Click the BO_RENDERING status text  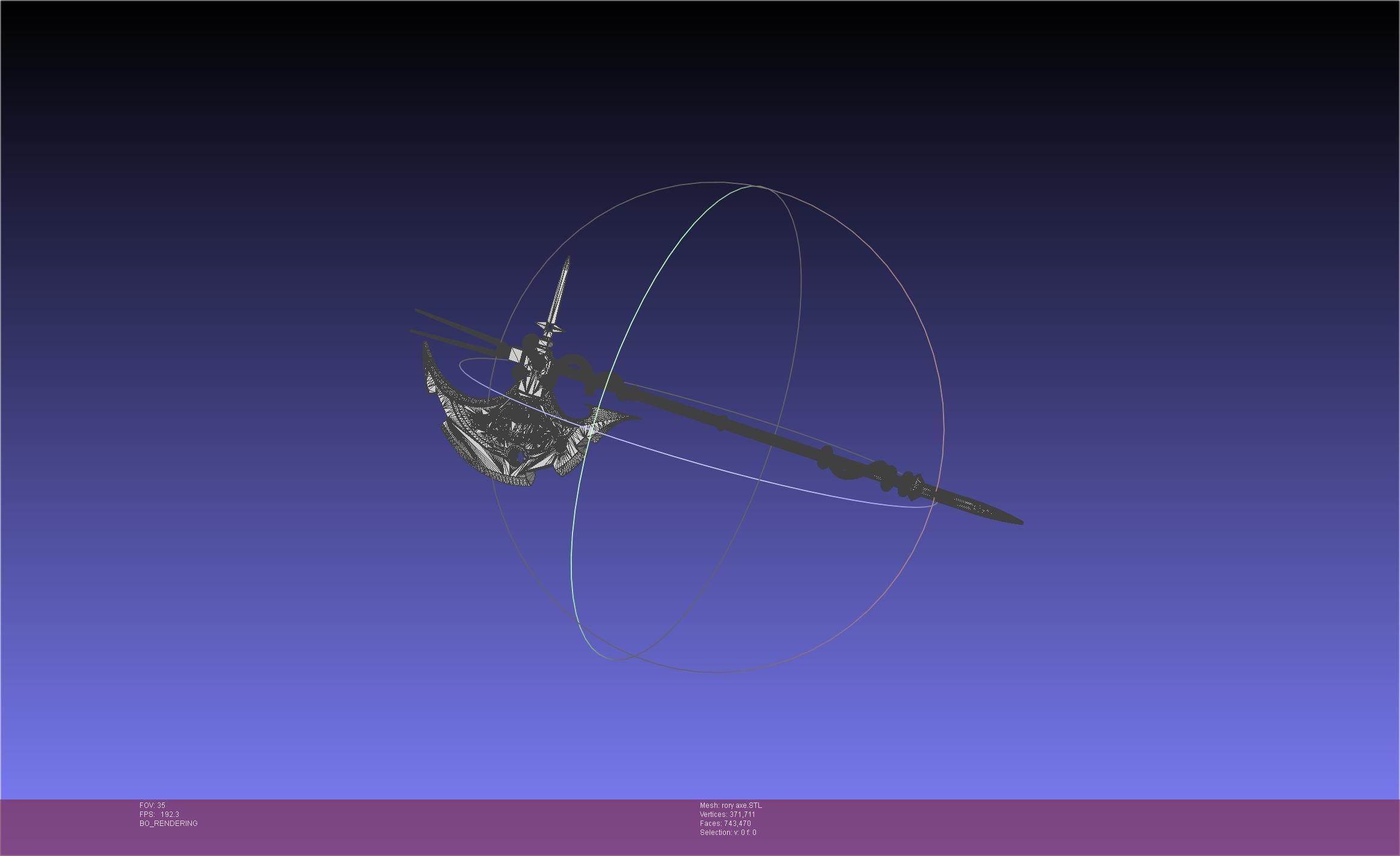tap(168, 823)
